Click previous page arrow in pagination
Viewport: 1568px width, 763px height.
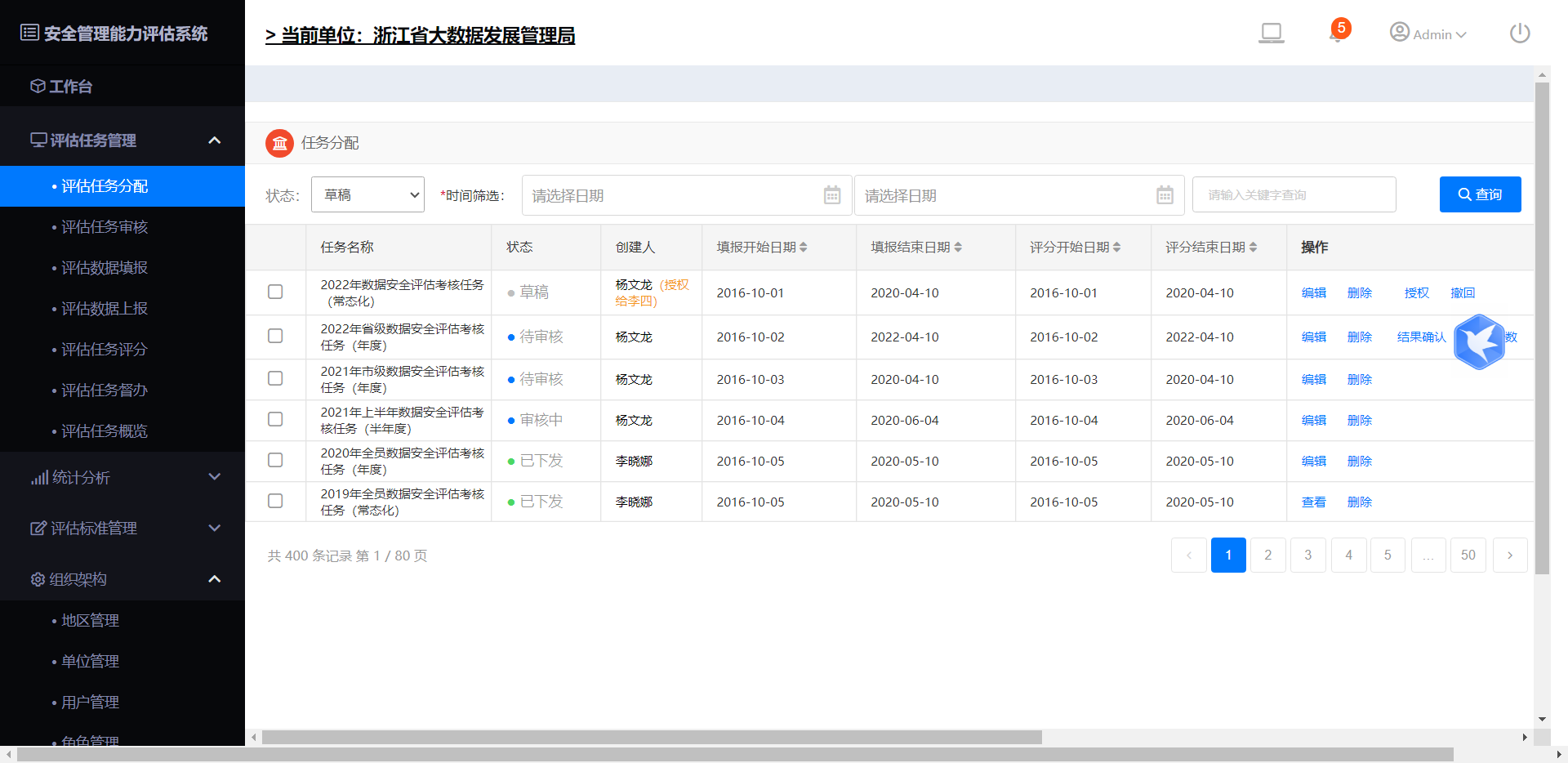point(1189,555)
